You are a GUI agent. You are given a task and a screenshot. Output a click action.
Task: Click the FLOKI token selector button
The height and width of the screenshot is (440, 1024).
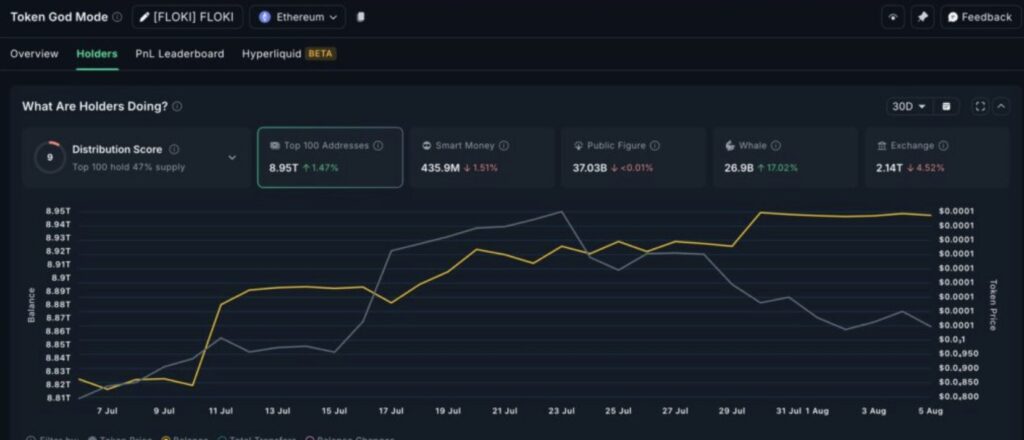pos(187,17)
